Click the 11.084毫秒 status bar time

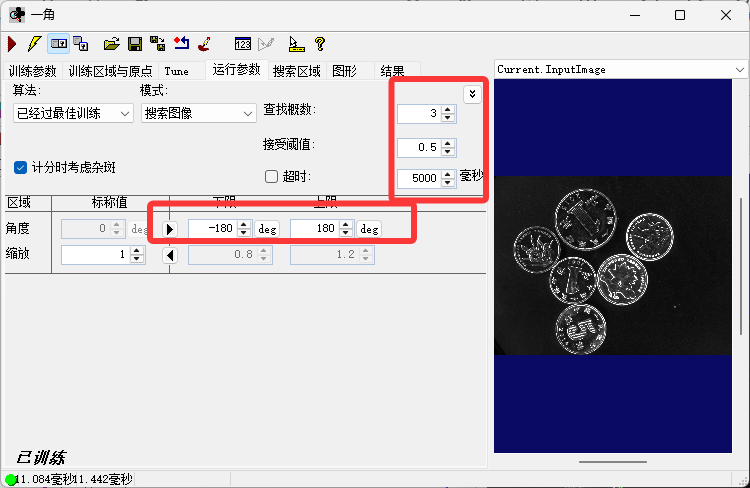point(44,479)
